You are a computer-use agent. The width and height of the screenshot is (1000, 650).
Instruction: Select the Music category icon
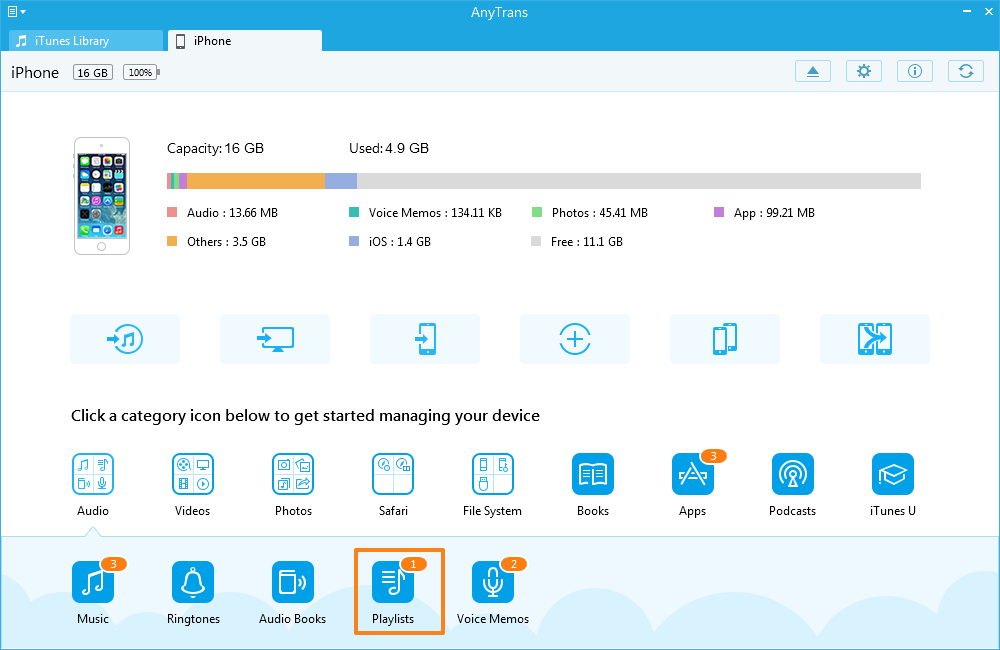(x=93, y=582)
